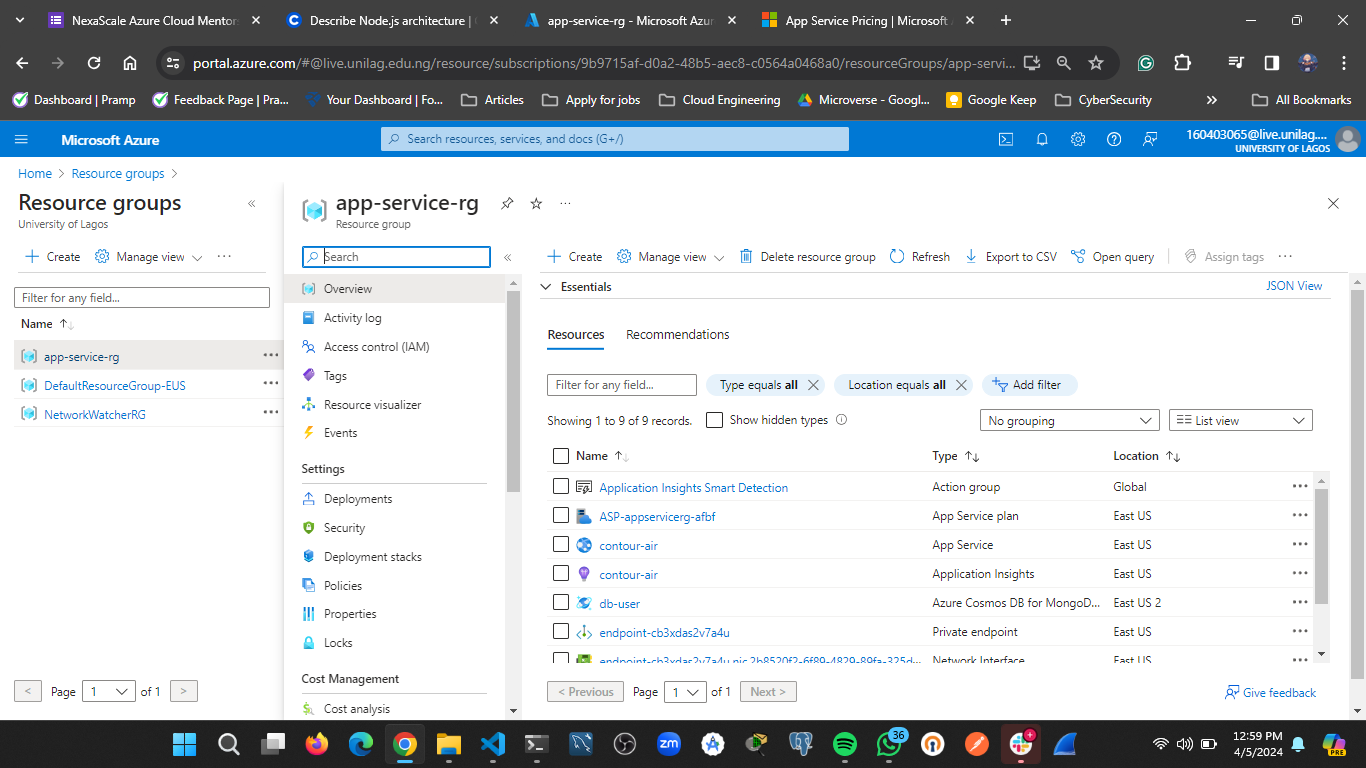Mark app-service-rg as favorite with star
This screenshot has width=1366, height=768.
pos(536,204)
